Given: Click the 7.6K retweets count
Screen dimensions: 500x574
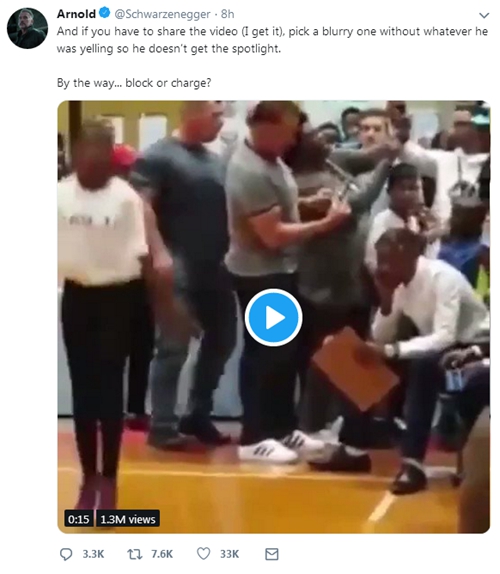Looking at the screenshot, I should click(162, 554).
